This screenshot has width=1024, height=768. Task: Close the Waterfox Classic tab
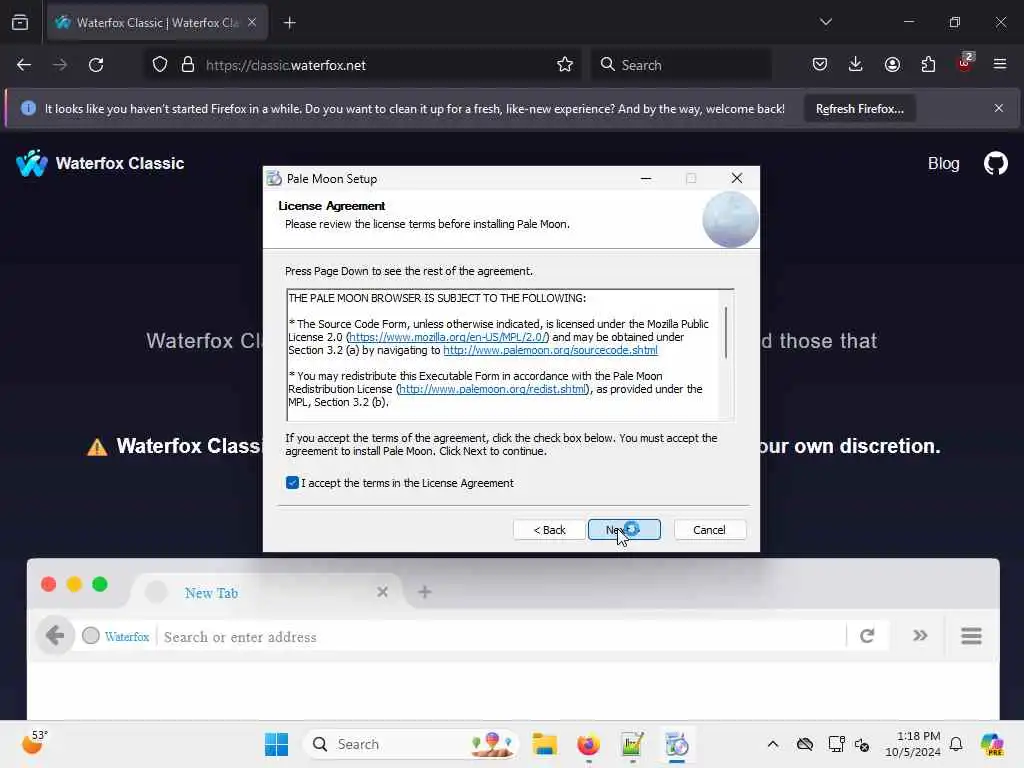pos(252,22)
